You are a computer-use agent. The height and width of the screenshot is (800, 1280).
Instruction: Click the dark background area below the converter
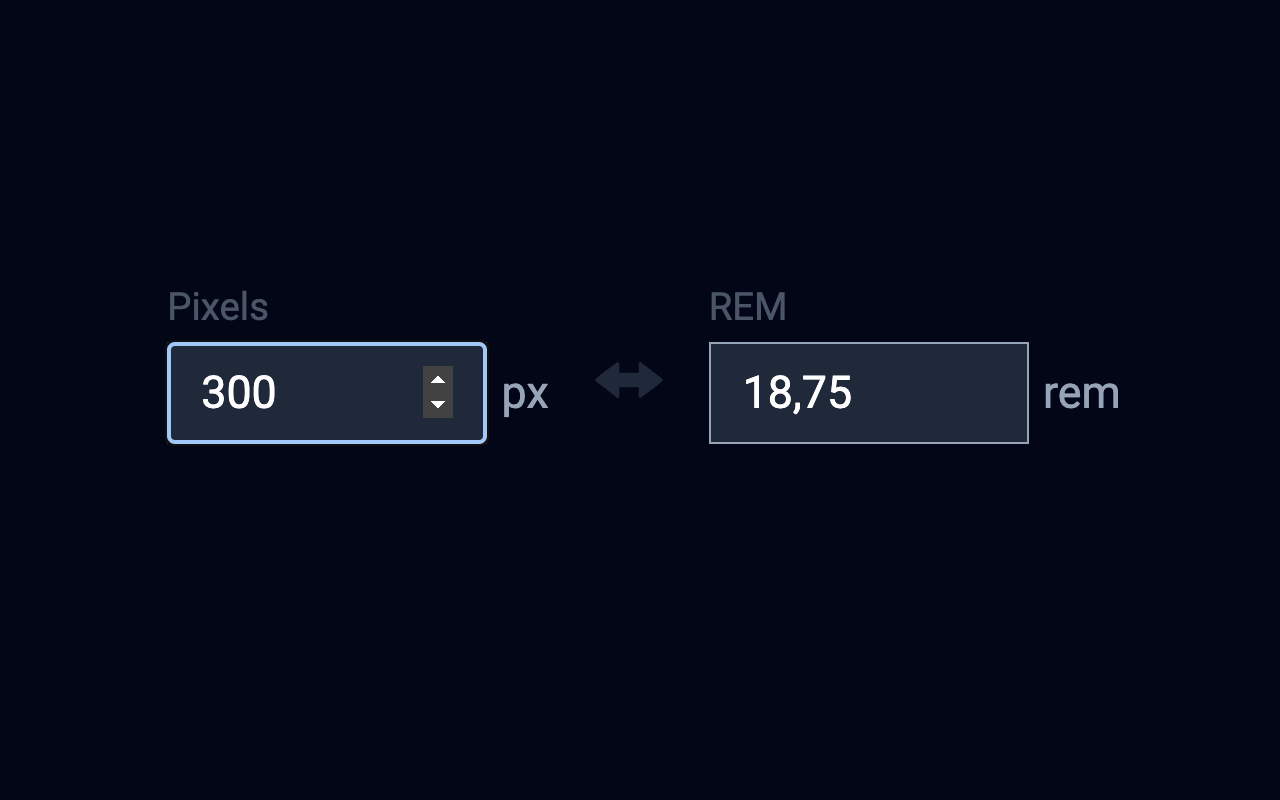640,620
